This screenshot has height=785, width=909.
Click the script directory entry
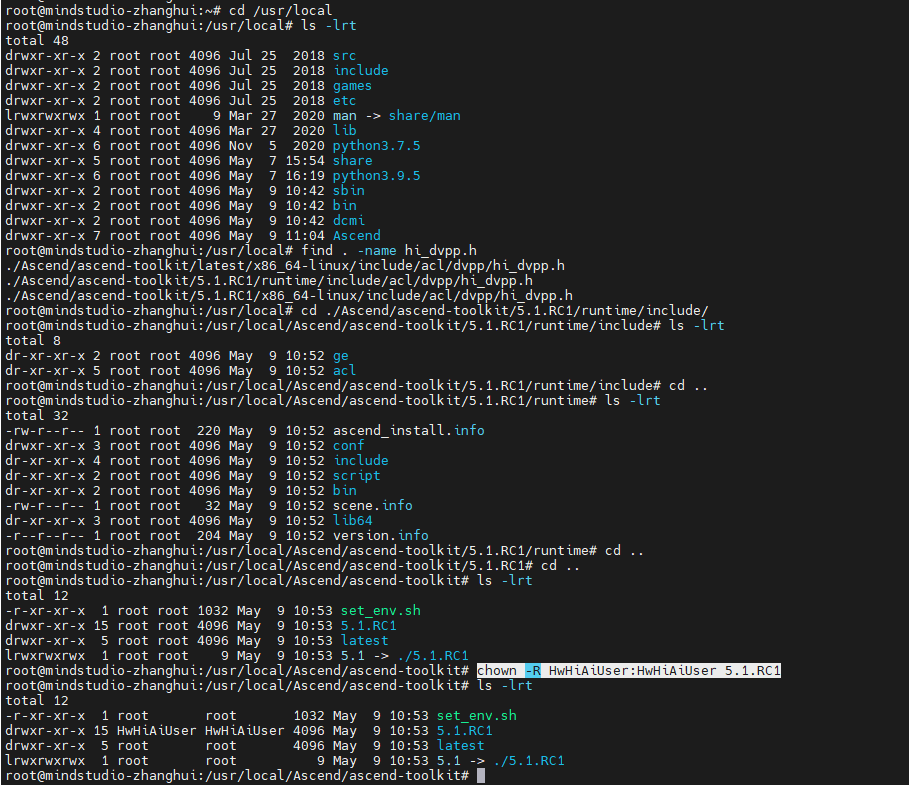pyautogui.click(x=357, y=475)
